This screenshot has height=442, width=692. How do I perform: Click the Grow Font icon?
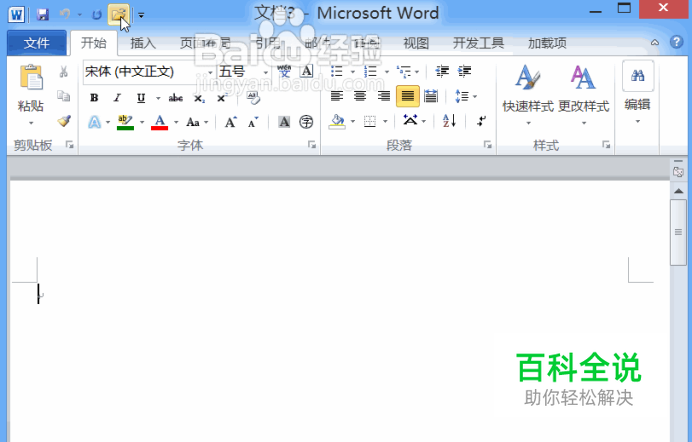(x=231, y=122)
